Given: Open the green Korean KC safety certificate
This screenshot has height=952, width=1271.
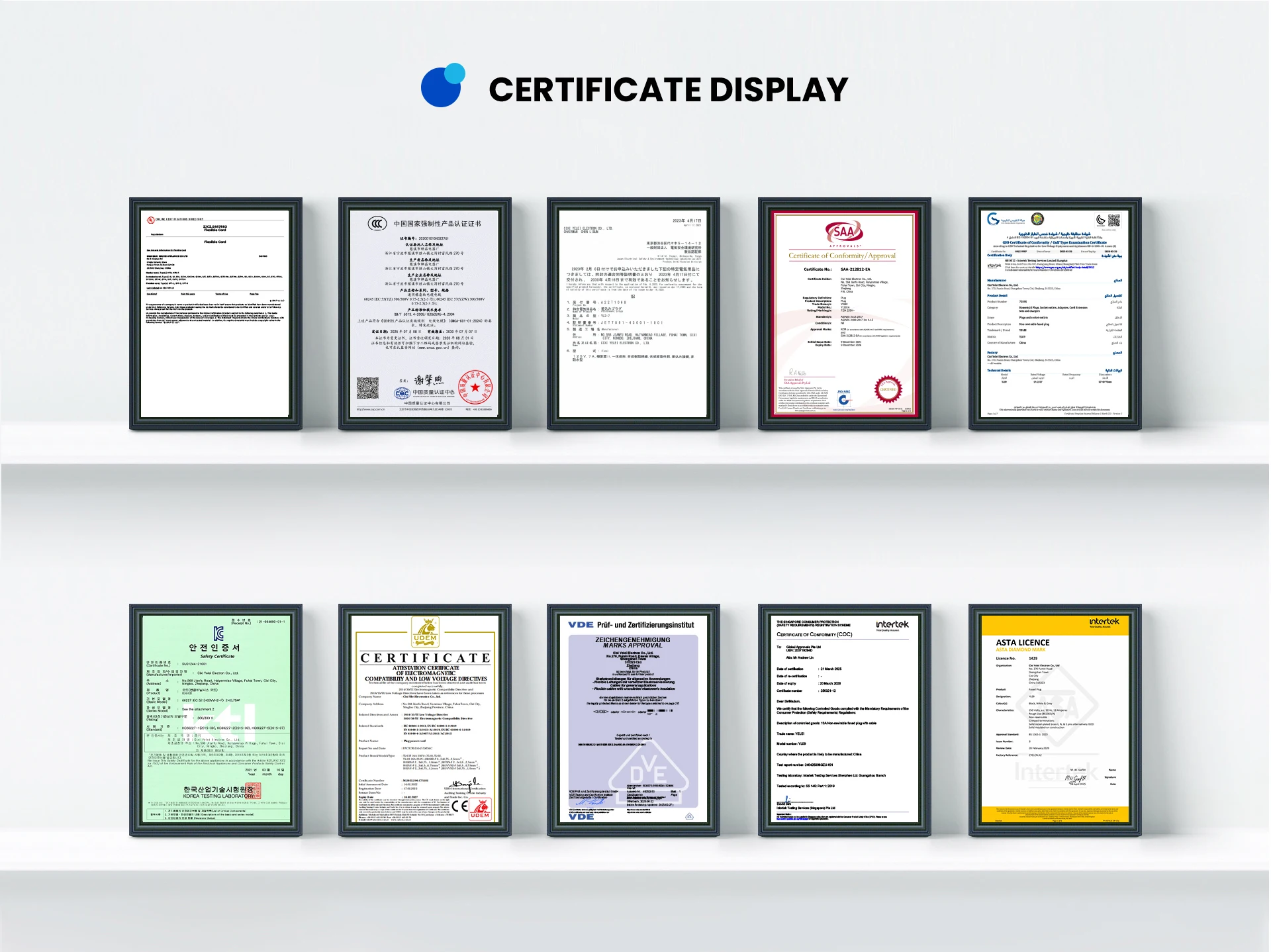Looking at the screenshot, I should click(x=216, y=720).
